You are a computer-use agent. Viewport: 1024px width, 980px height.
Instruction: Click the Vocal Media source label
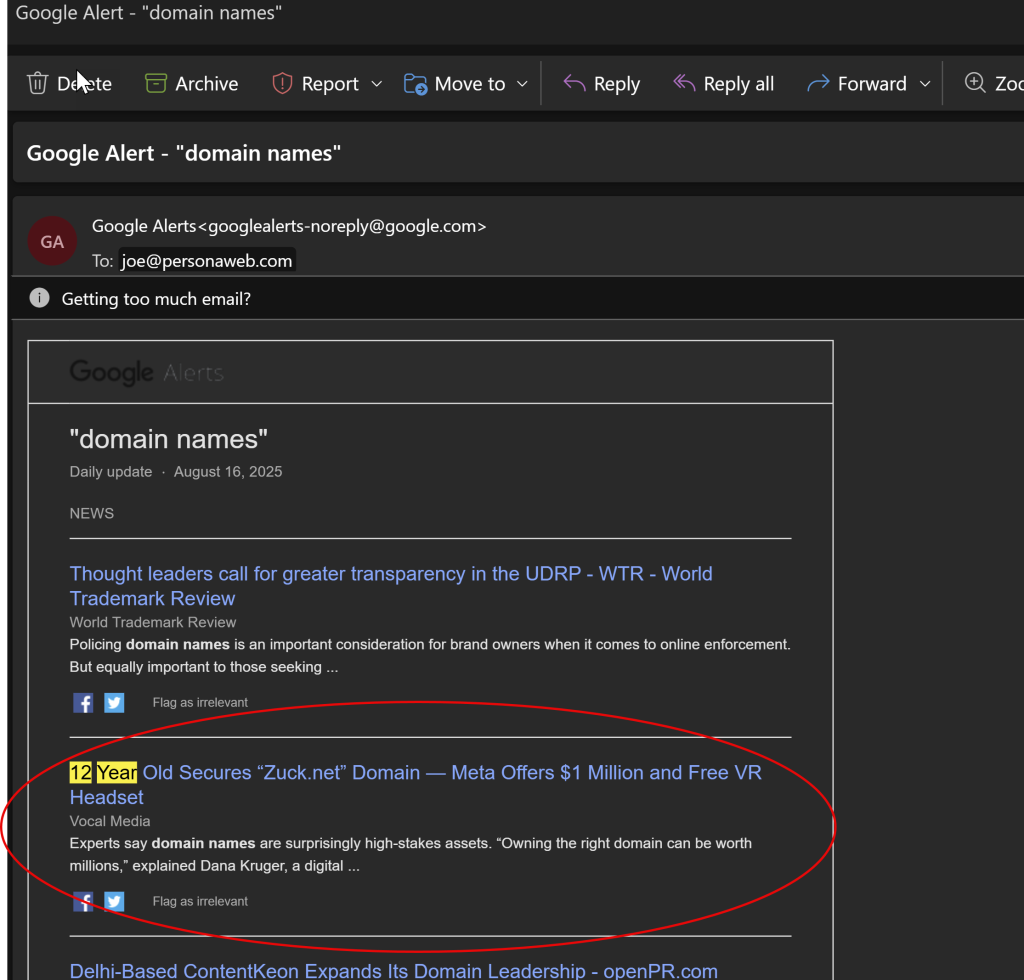point(110,821)
